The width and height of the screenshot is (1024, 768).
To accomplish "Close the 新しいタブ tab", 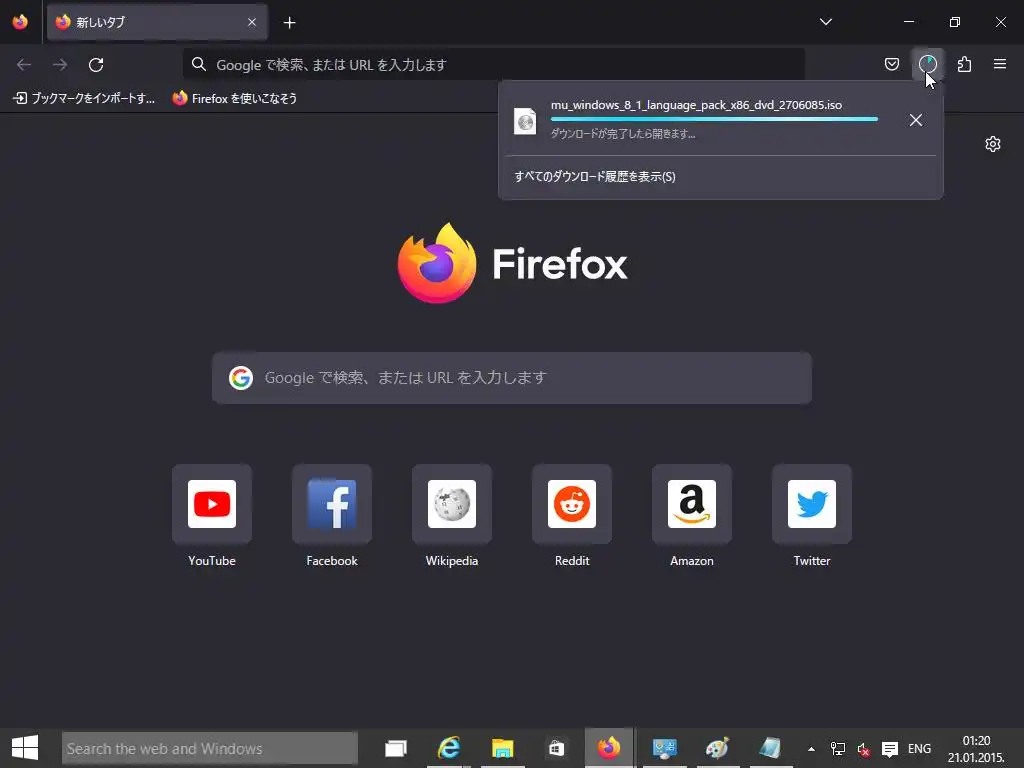I will pyautogui.click(x=252, y=22).
